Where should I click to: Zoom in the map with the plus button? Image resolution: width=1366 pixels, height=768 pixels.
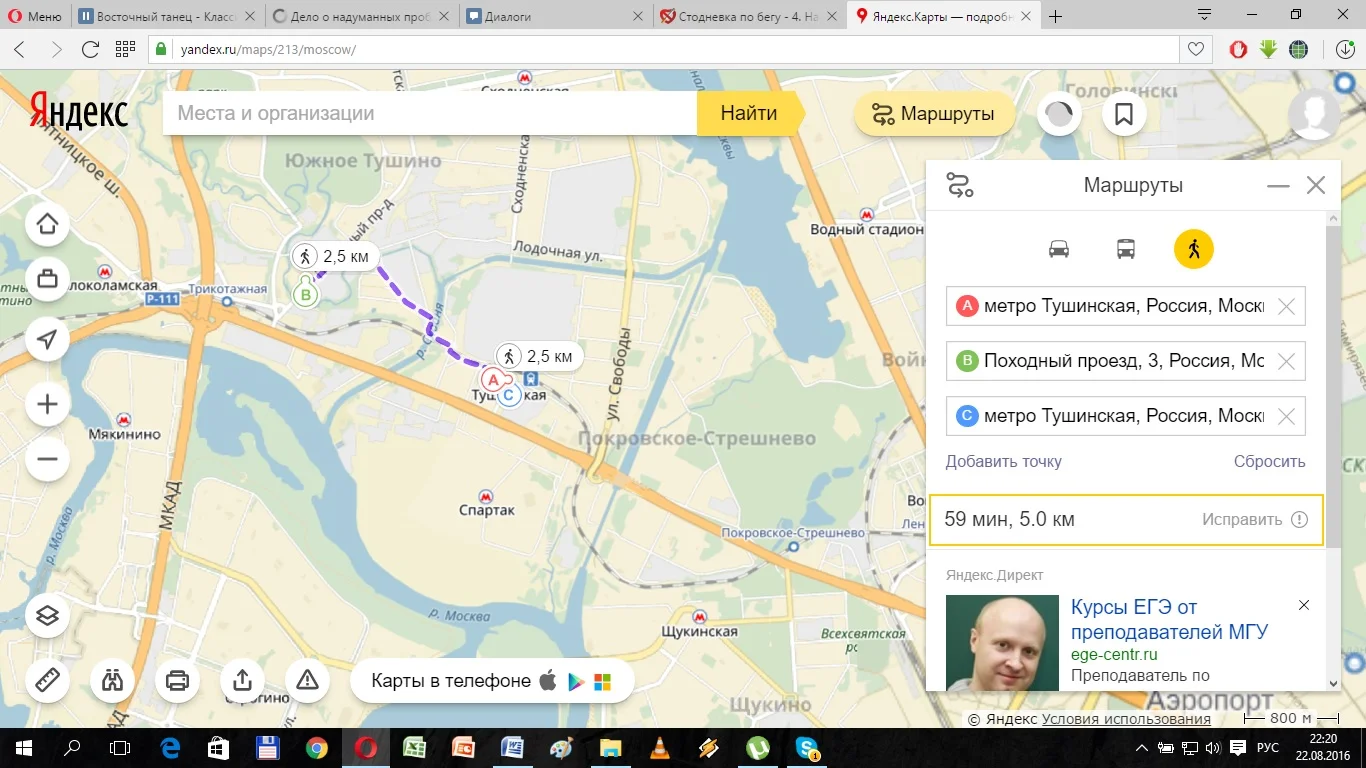point(47,405)
